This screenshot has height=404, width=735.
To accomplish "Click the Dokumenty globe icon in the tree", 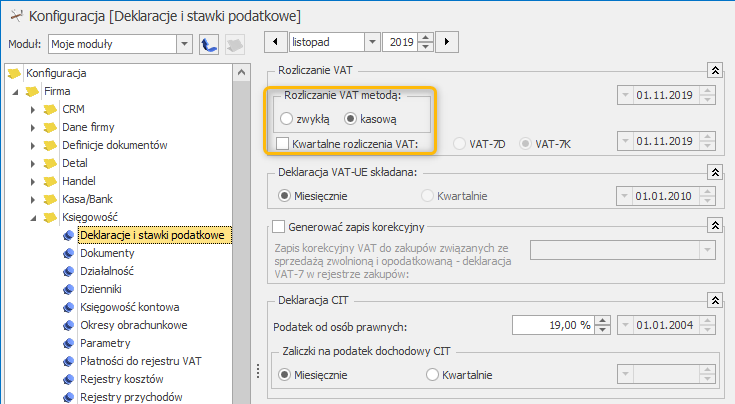I will tap(68, 254).
